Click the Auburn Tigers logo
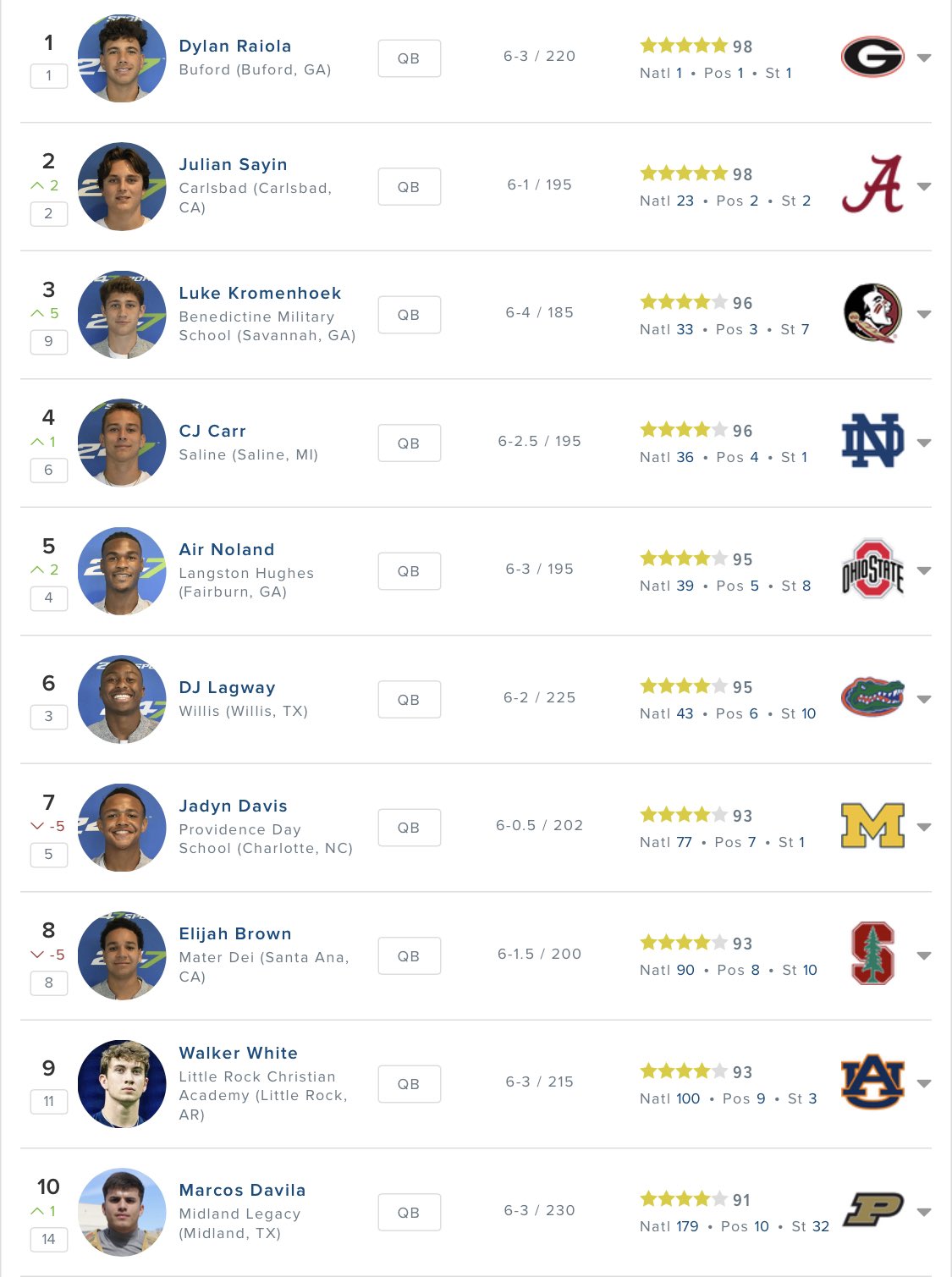This screenshot has width=952, height=1277. (x=872, y=1082)
